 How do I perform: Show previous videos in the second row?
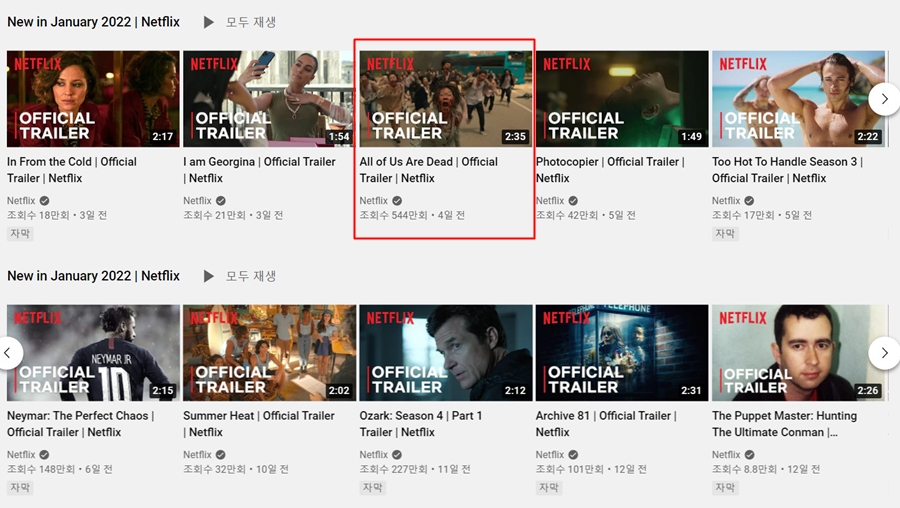(9, 353)
